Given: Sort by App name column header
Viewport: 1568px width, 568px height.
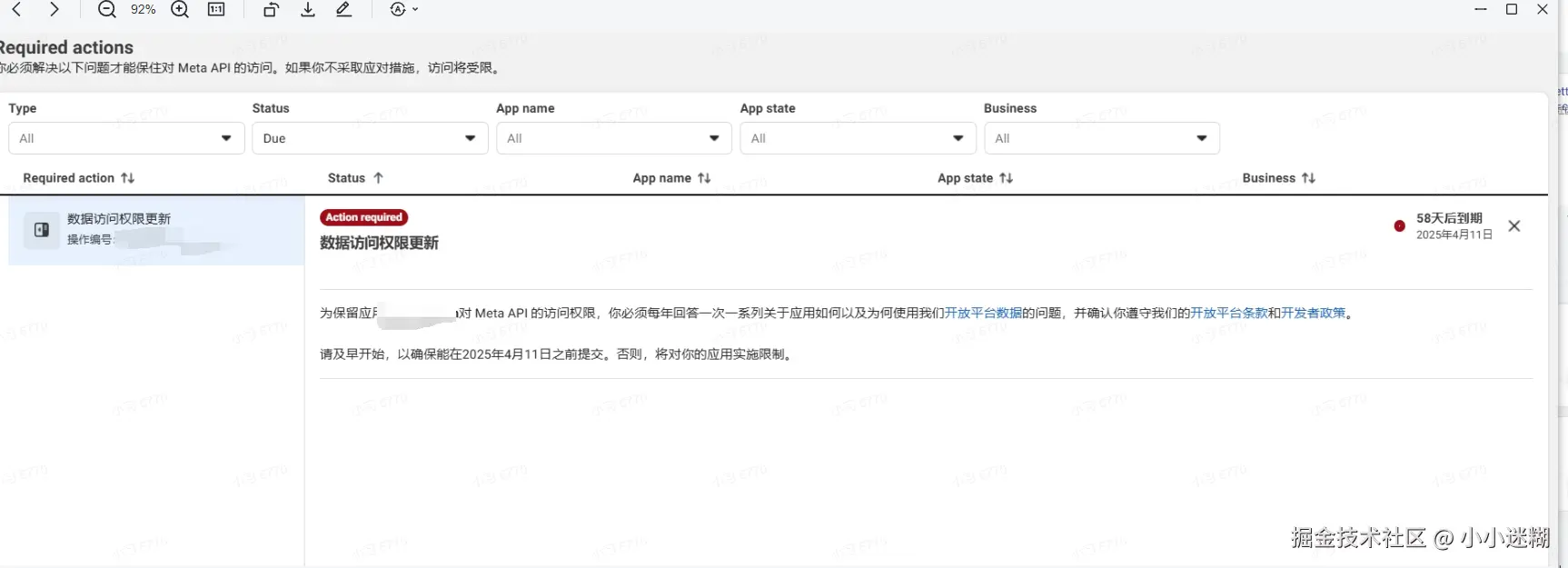Looking at the screenshot, I should coord(671,178).
